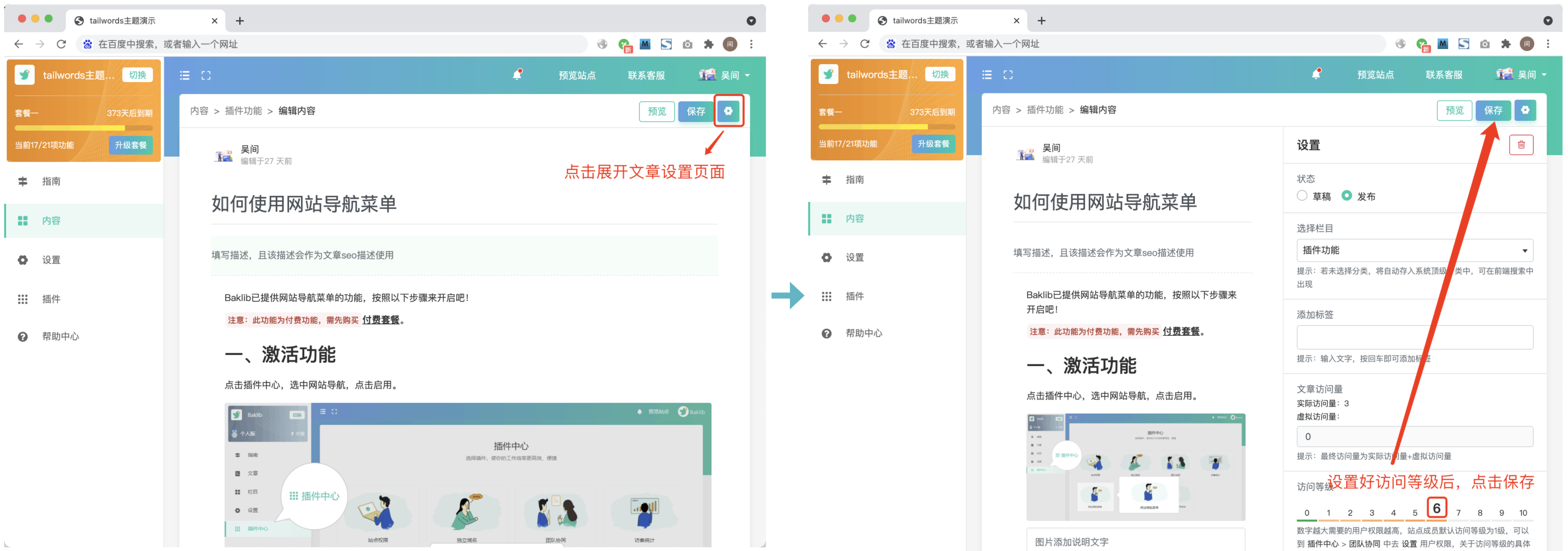The height and width of the screenshot is (551, 1568).
Task: Click the settings gear button in right window
Action: click(x=1525, y=110)
